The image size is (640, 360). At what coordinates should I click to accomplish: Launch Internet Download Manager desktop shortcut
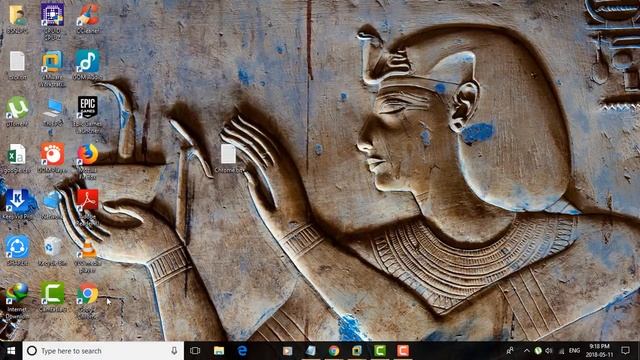[17, 300]
